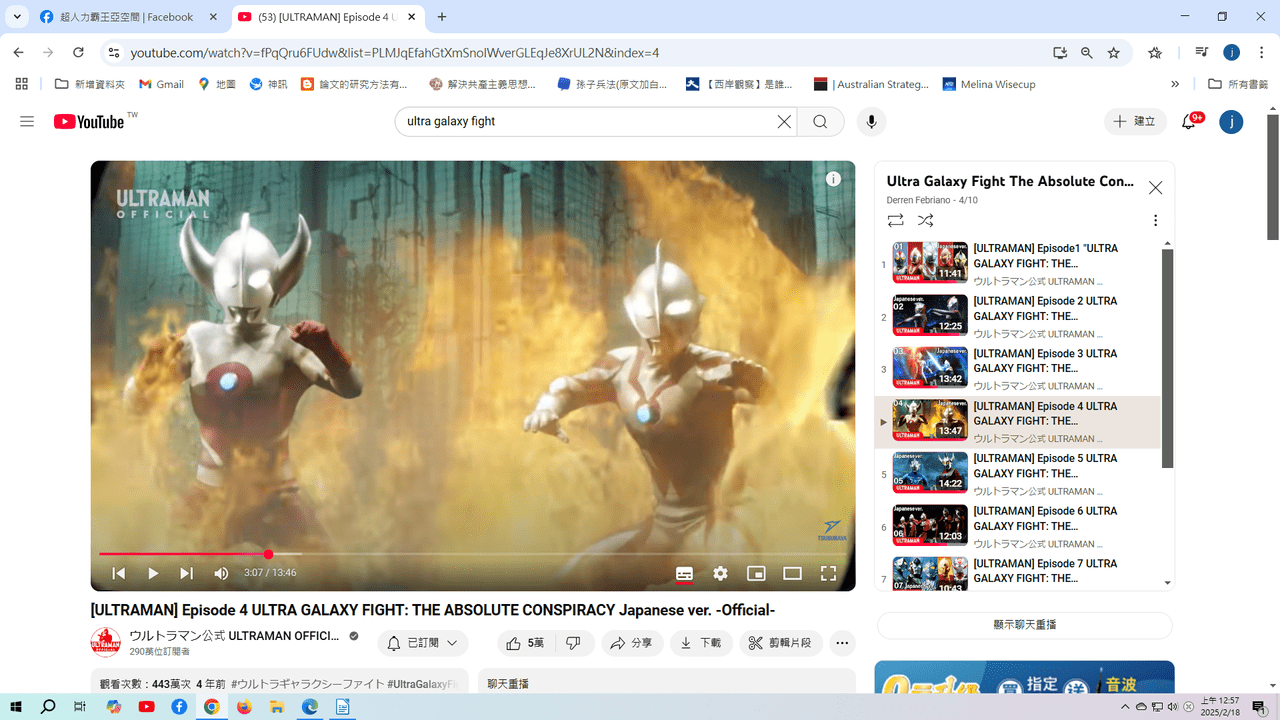Play Episode 5 from the playlist
The image size is (1280, 720).
1018,473
